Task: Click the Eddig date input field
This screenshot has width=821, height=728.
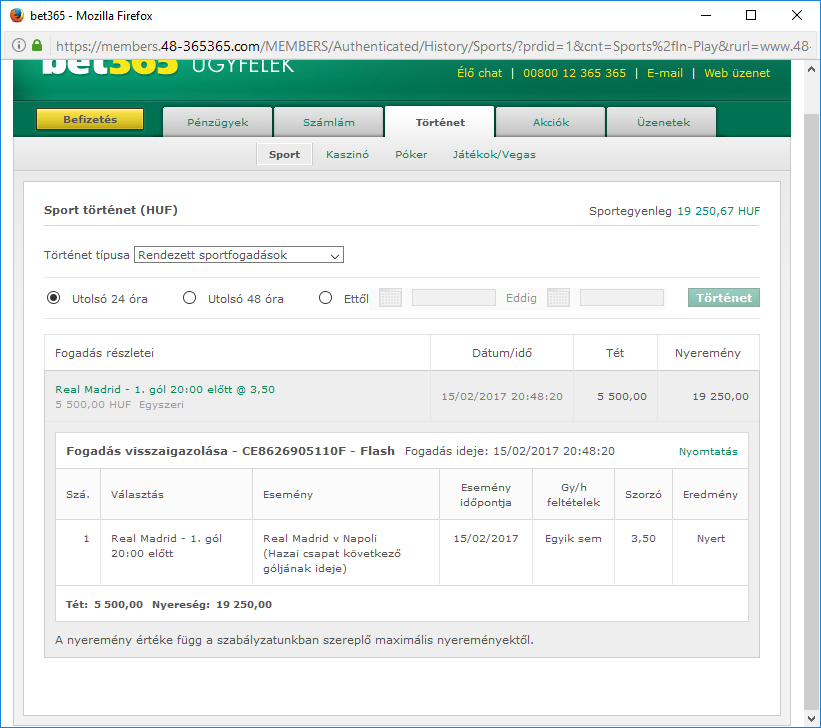Action: click(622, 297)
